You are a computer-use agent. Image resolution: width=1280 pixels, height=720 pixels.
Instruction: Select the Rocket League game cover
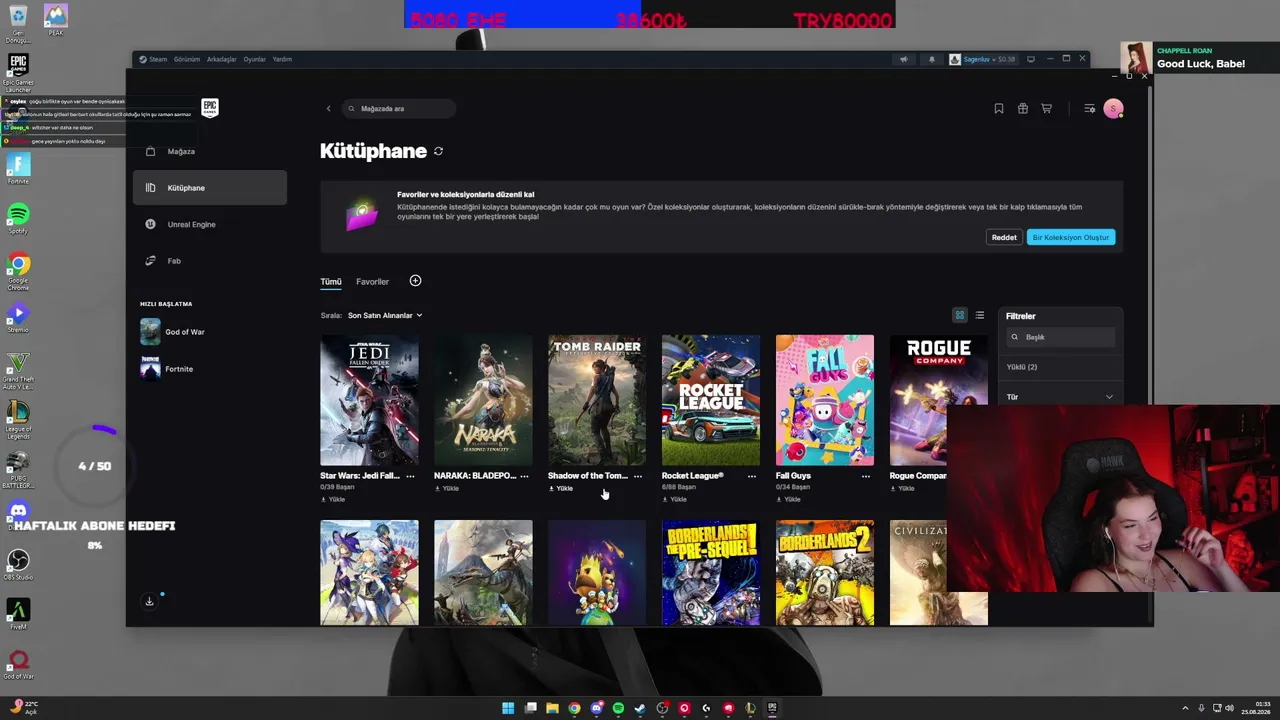click(711, 400)
